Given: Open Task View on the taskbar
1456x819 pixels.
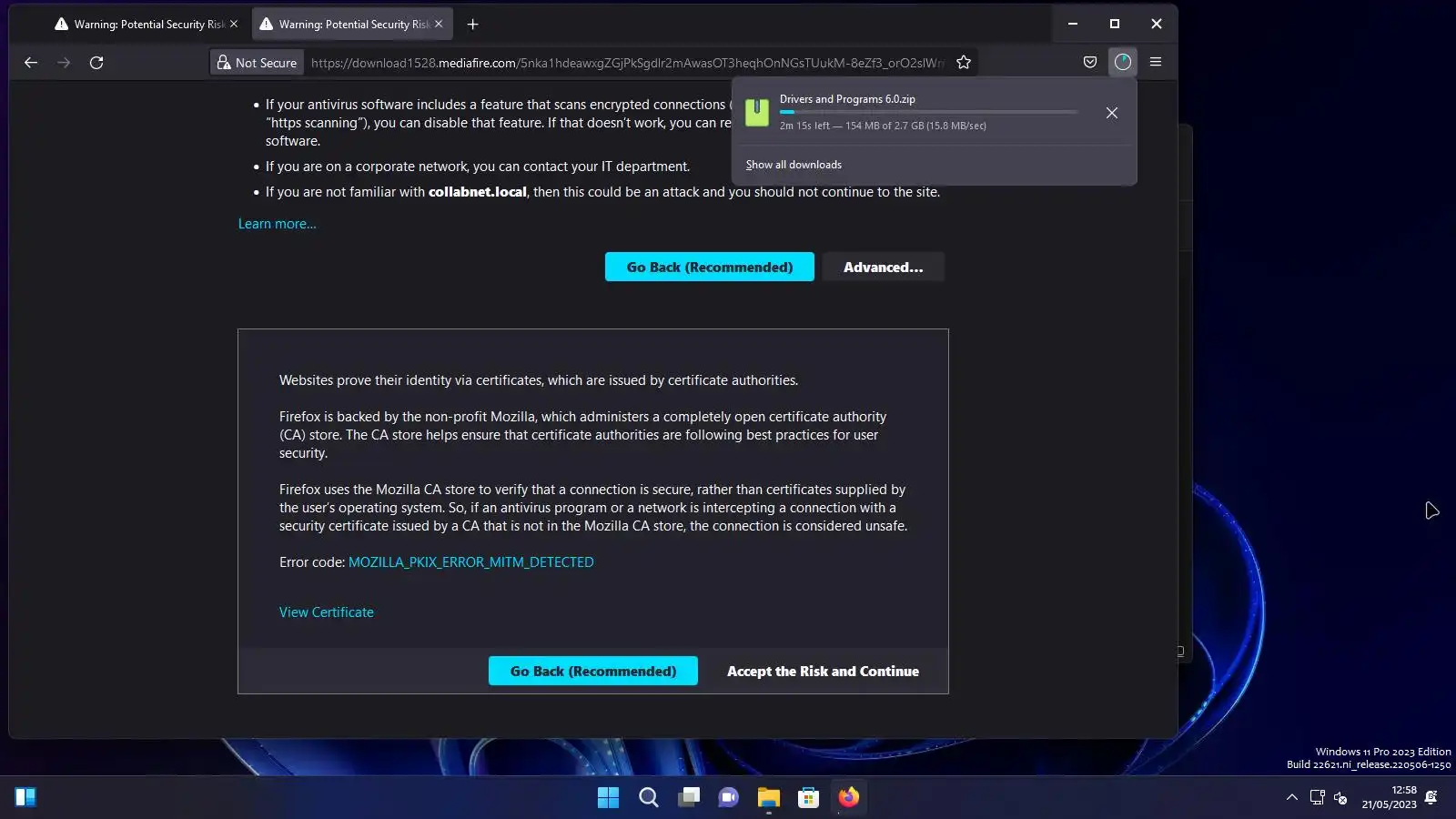Looking at the screenshot, I should tap(689, 798).
